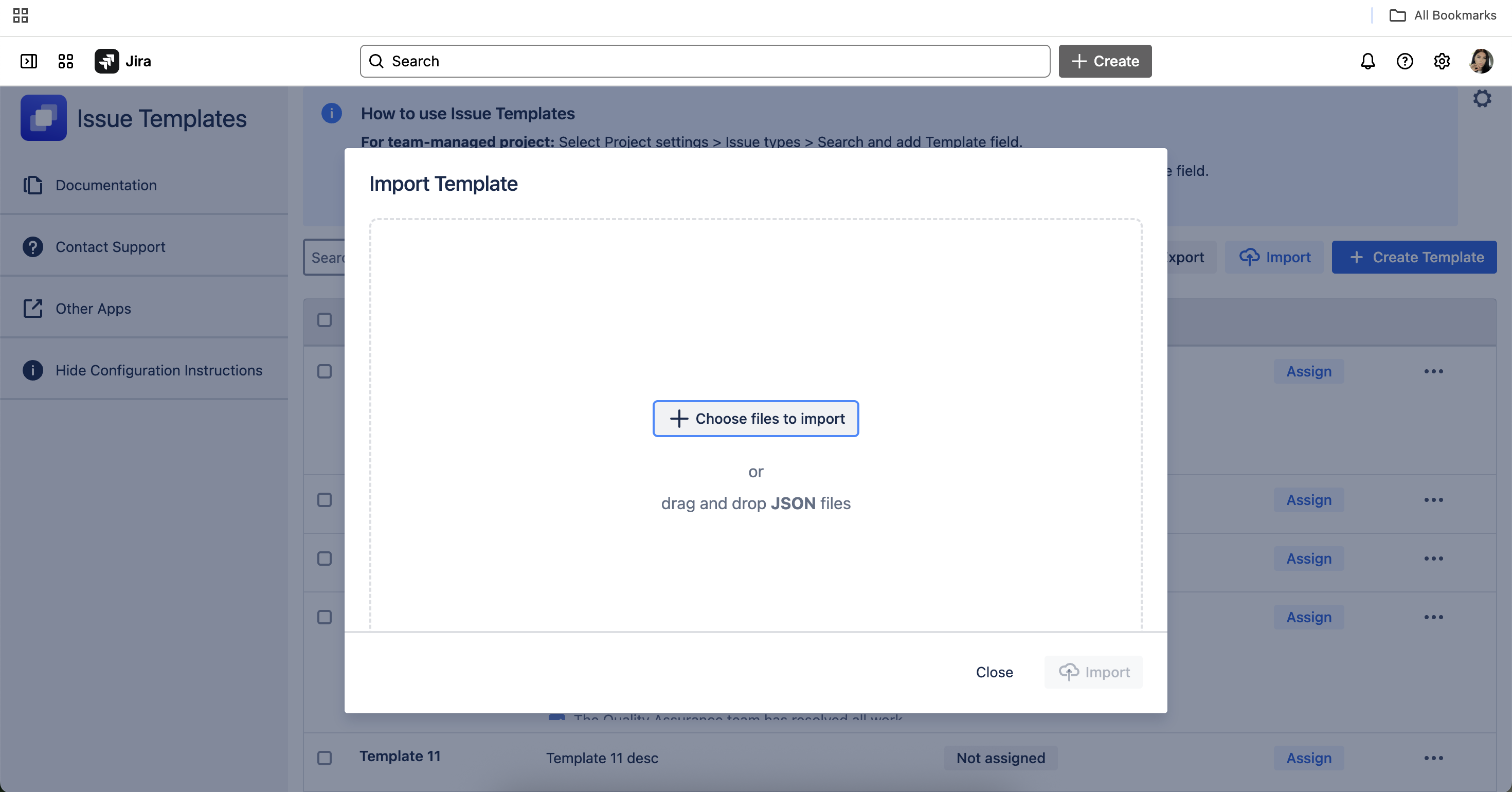The height and width of the screenshot is (792, 1512).
Task: Toggle the select-all checkbox in the table header
Action: pos(323,320)
